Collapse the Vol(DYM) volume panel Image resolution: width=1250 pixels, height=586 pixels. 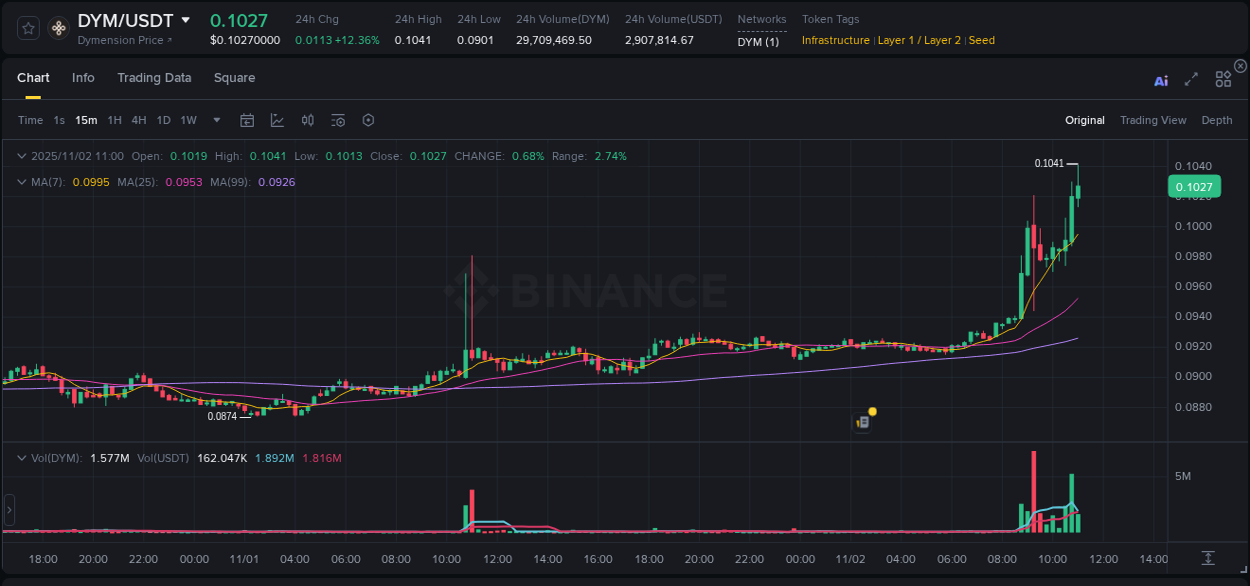point(21,457)
